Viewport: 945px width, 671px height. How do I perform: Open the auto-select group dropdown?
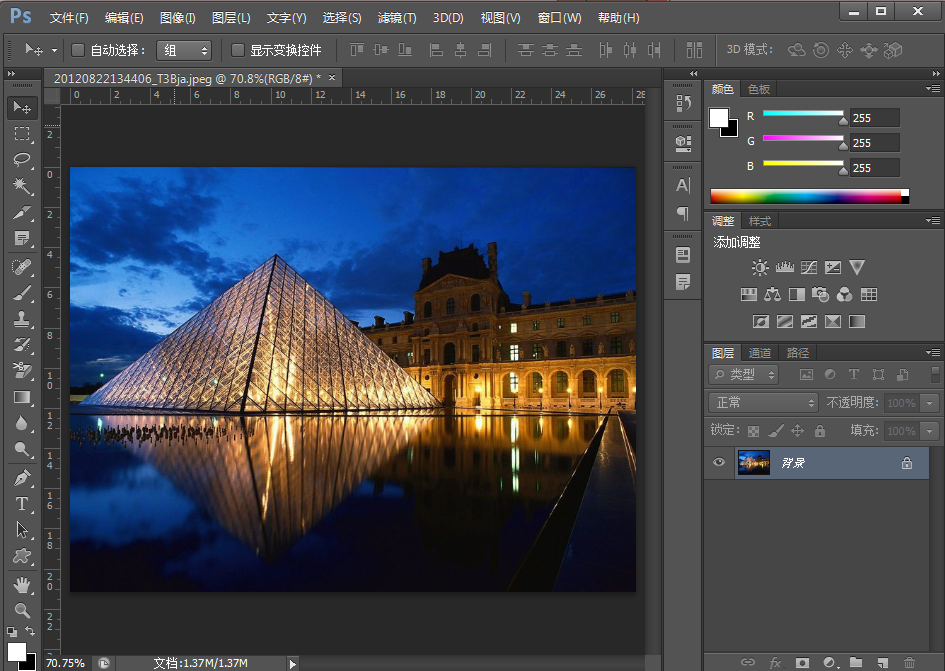point(185,50)
